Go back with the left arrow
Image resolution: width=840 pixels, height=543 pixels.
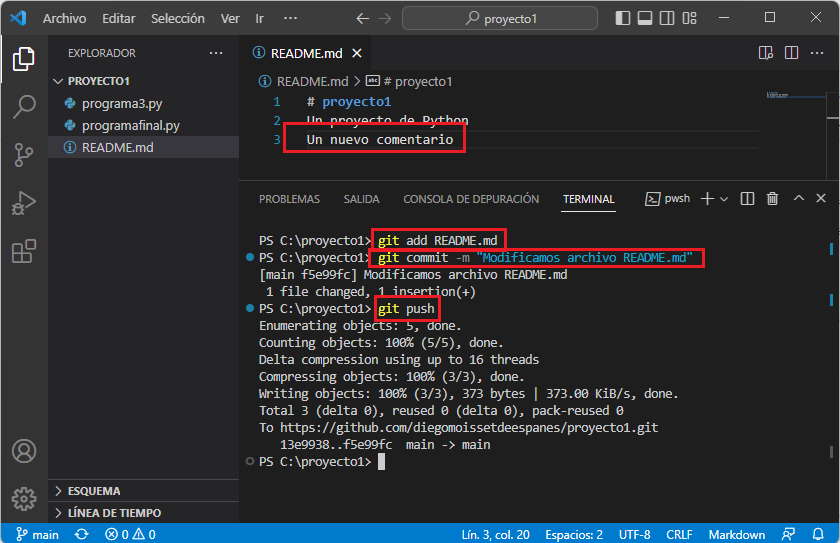[363, 18]
